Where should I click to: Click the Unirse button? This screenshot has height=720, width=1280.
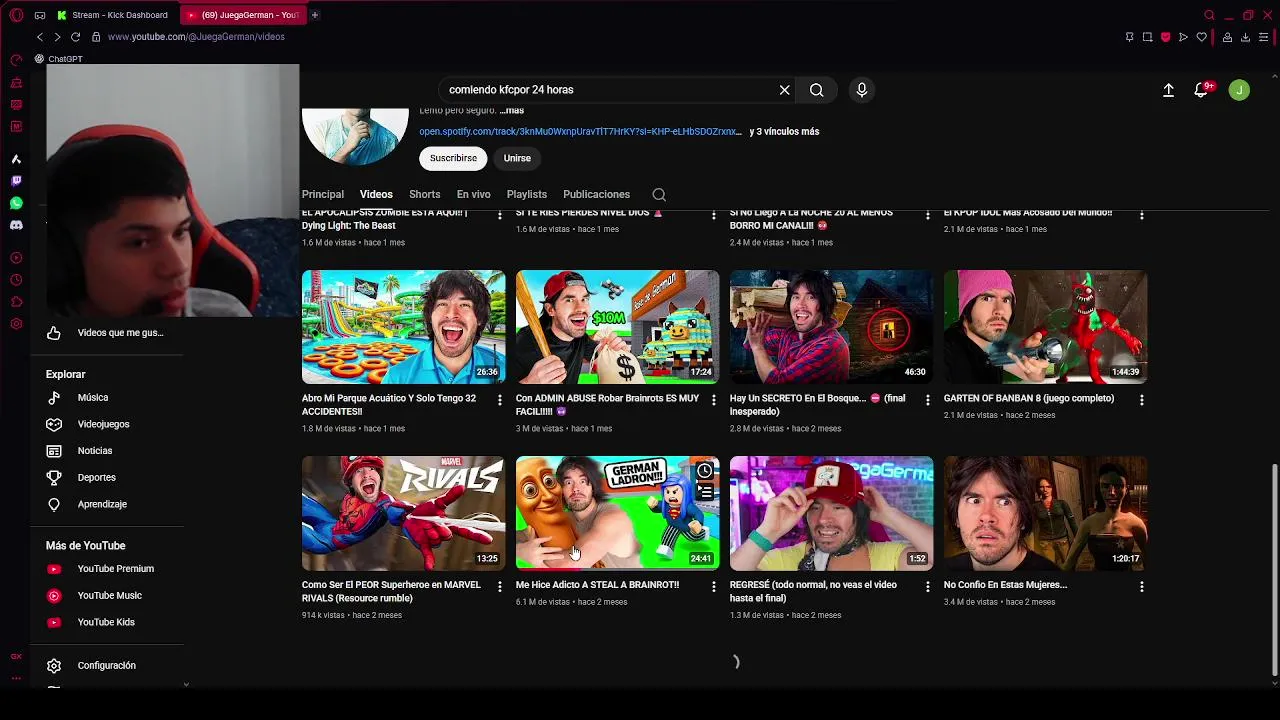point(517,158)
